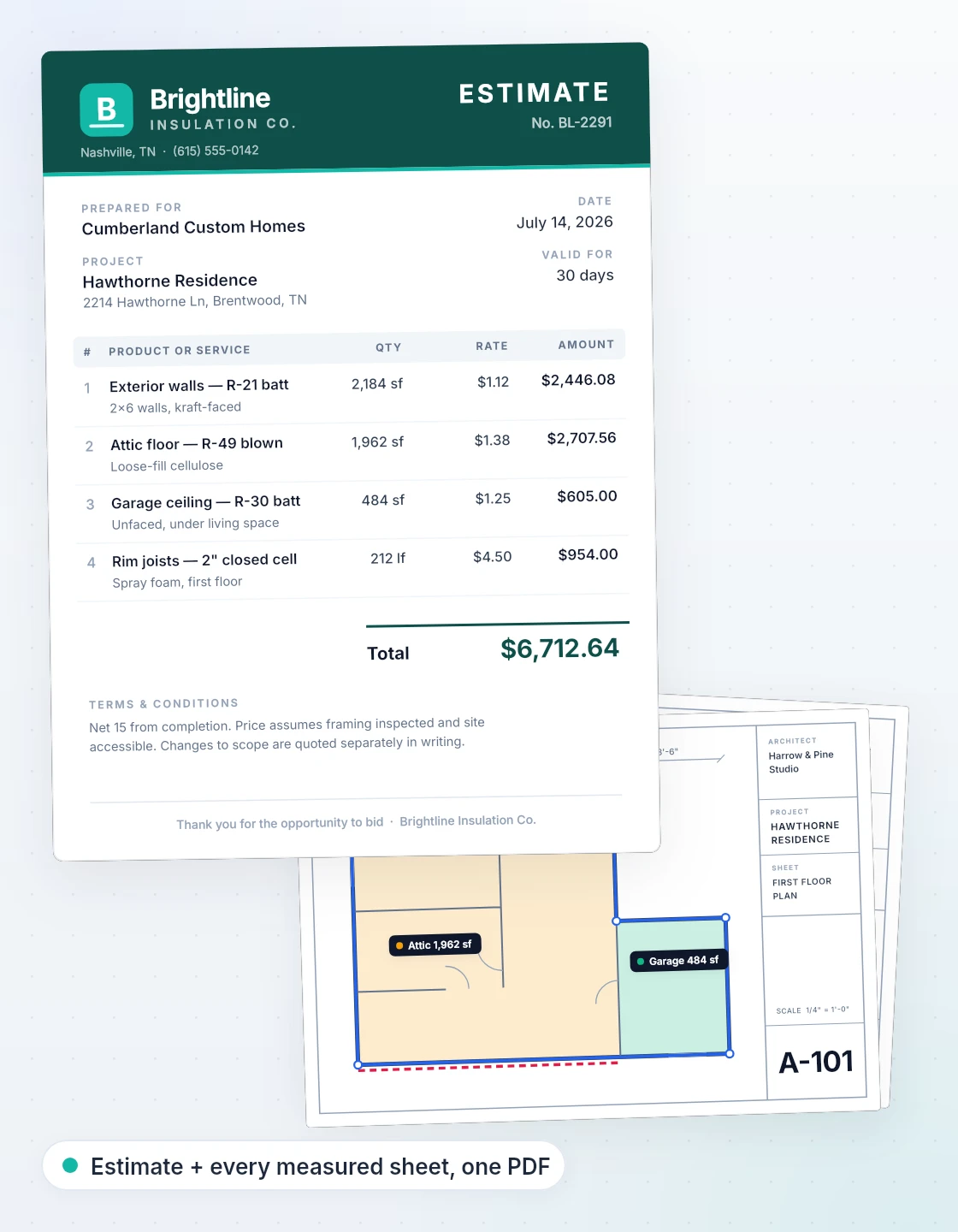Click the Brightline company name
This screenshot has height=1232, width=958.
[x=210, y=99]
